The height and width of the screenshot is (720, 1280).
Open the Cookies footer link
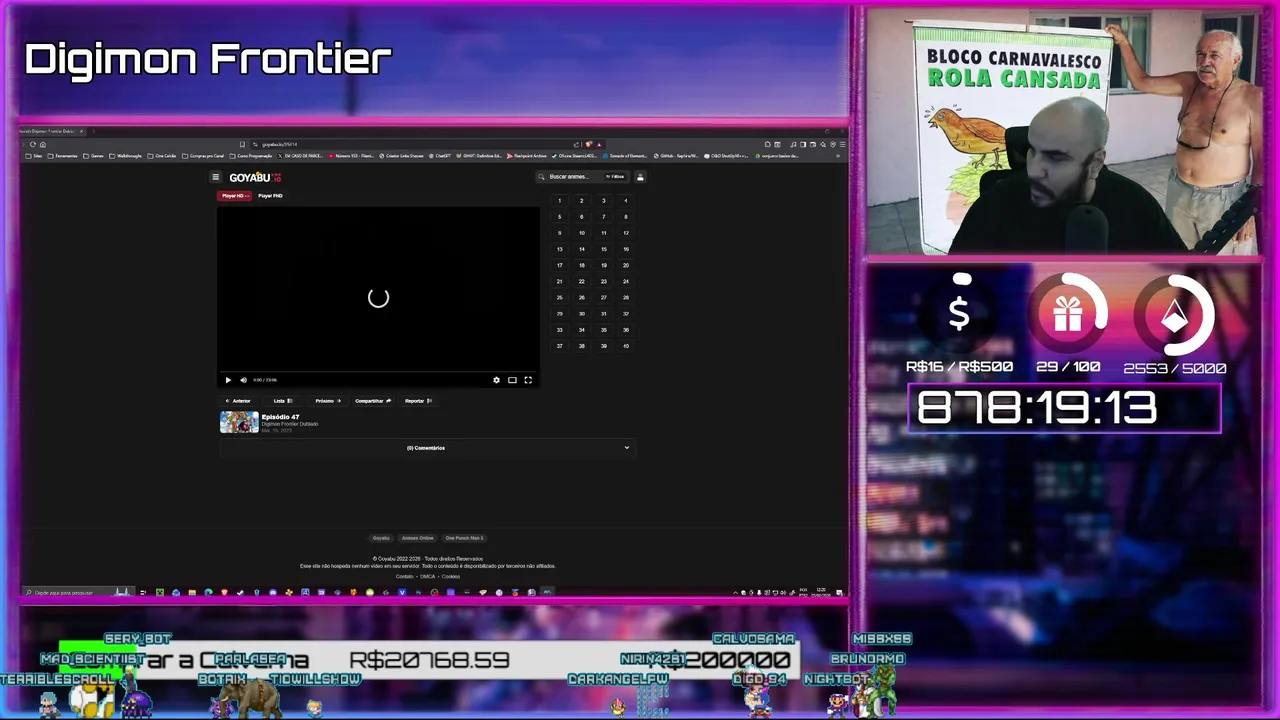pos(451,576)
